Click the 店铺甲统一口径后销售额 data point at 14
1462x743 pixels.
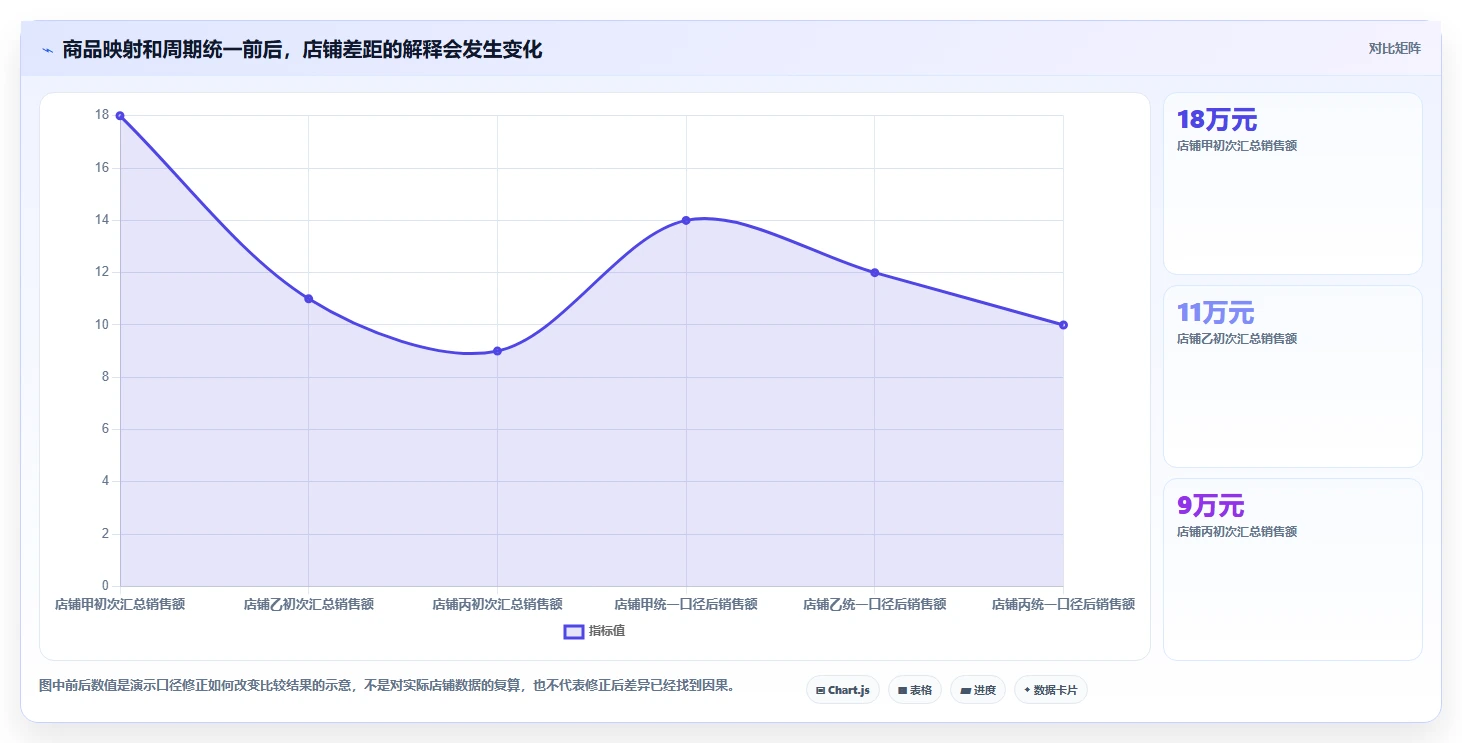coord(686,220)
